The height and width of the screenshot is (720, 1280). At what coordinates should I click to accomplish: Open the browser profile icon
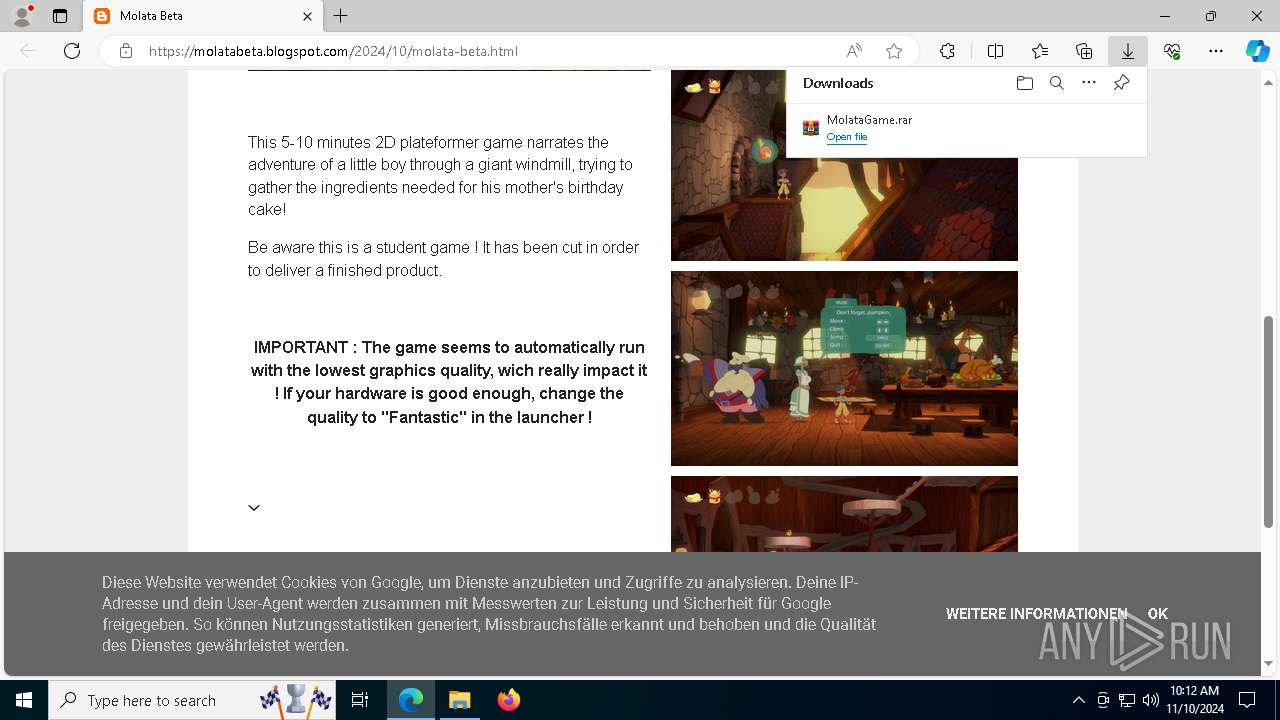click(21, 16)
